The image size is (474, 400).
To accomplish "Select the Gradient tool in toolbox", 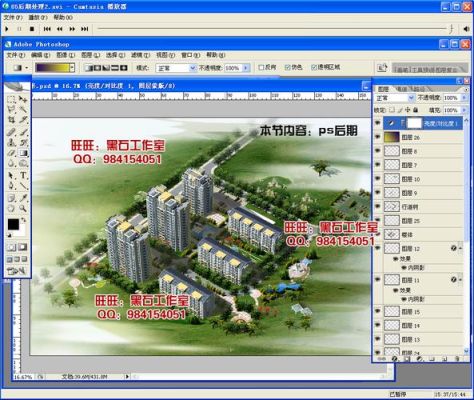I will (x=23, y=153).
